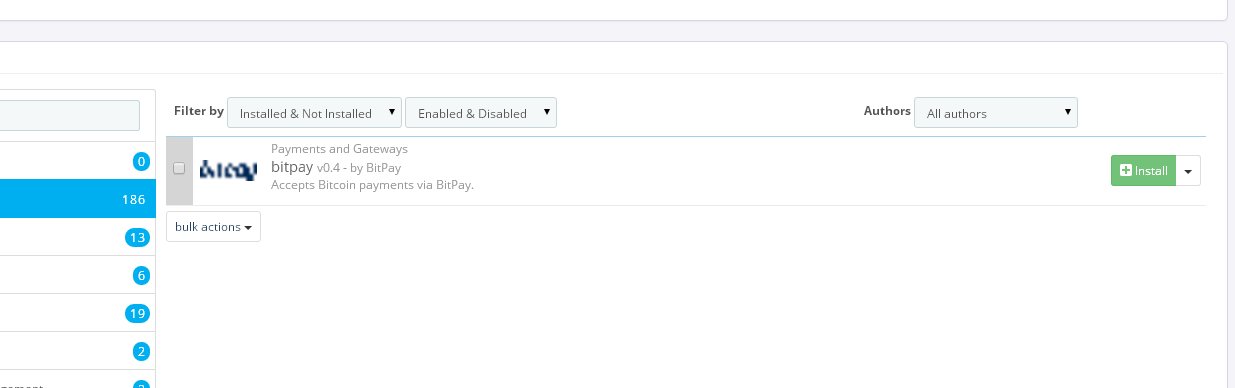Tick the bitpay module checkbox
This screenshot has height=388, width=1235.
click(x=179, y=168)
